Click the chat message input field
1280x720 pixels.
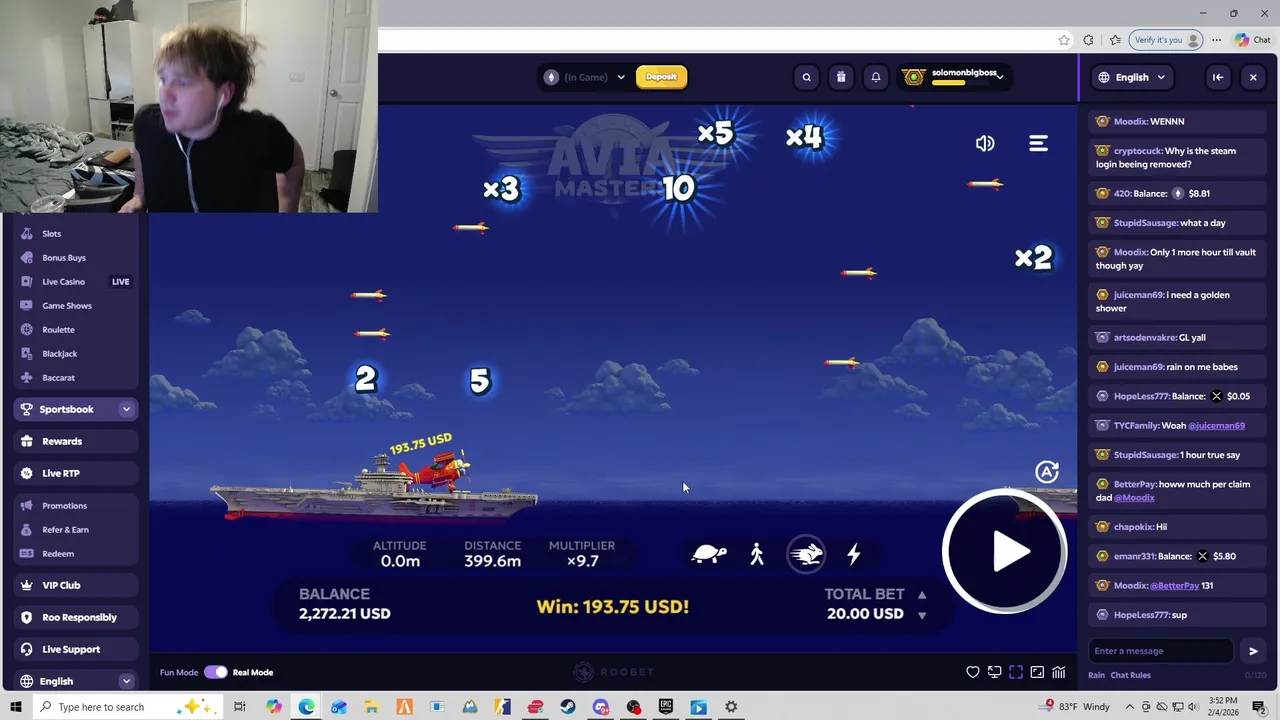tap(1162, 651)
